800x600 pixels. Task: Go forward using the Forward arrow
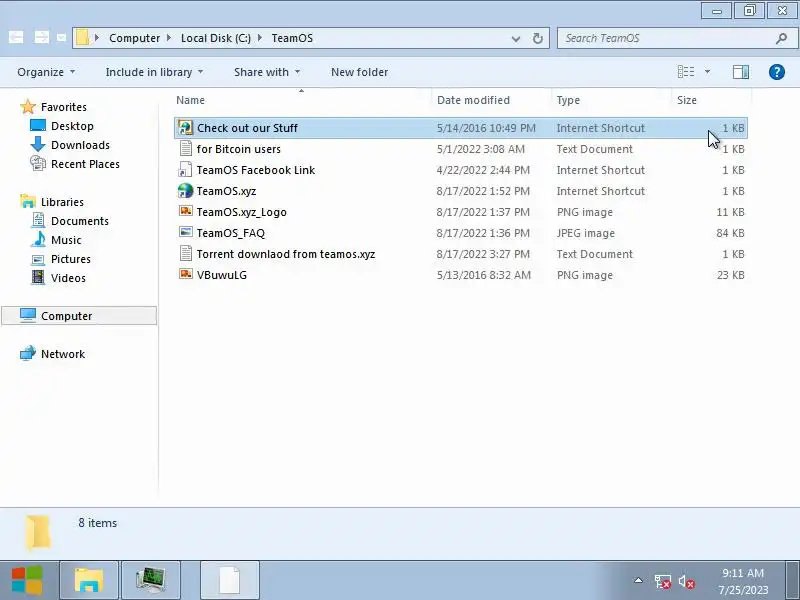(41, 37)
